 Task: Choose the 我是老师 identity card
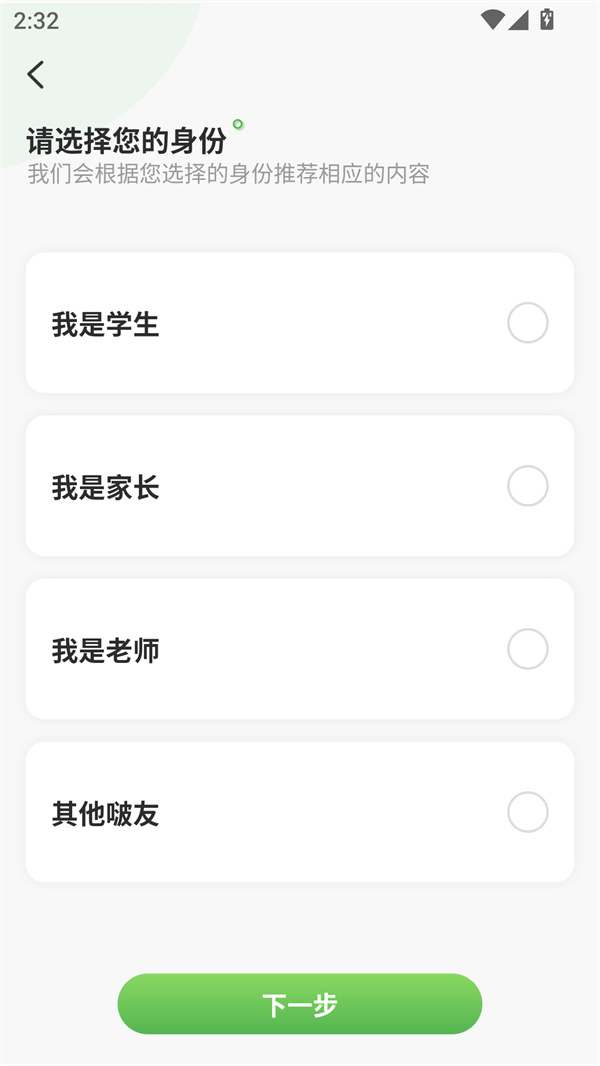(299, 649)
